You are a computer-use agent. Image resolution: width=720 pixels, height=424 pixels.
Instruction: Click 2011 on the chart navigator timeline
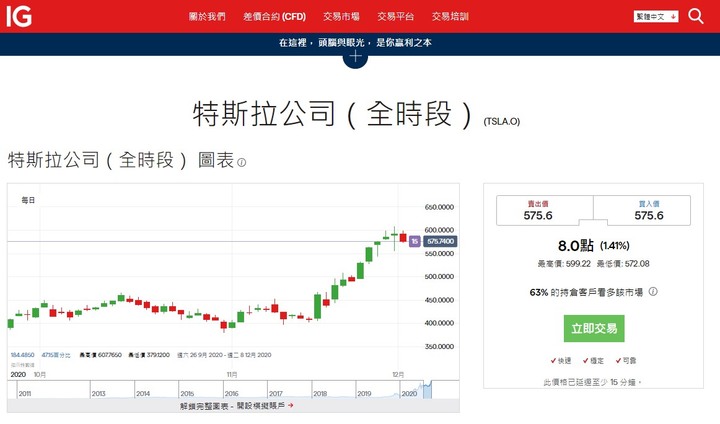coord(25,394)
